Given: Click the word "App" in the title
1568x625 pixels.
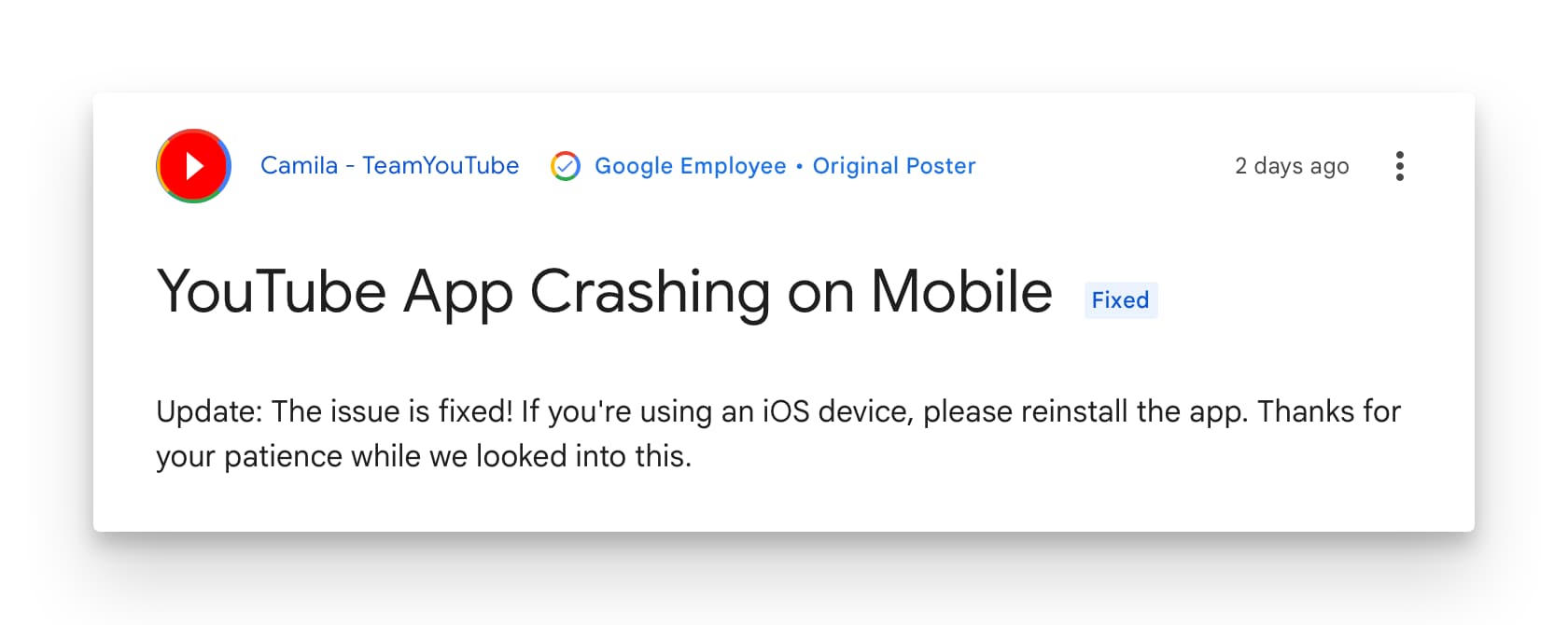Looking at the screenshot, I should (457, 292).
